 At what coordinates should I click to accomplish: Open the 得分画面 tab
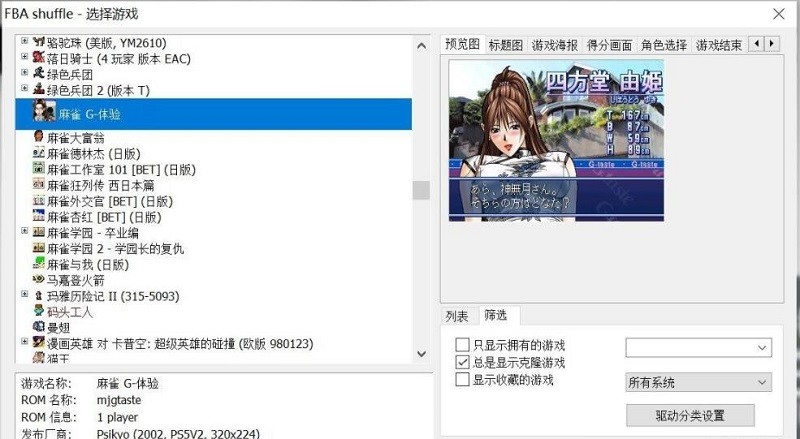pos(609,45)
